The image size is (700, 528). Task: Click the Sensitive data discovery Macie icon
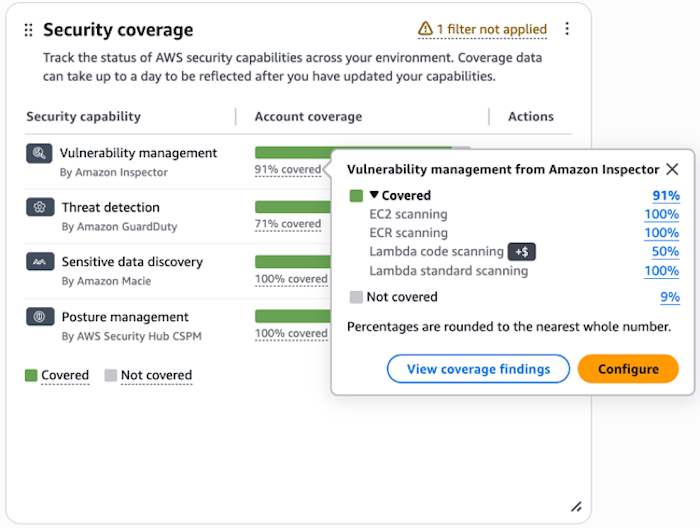click(x=39, y=262)
